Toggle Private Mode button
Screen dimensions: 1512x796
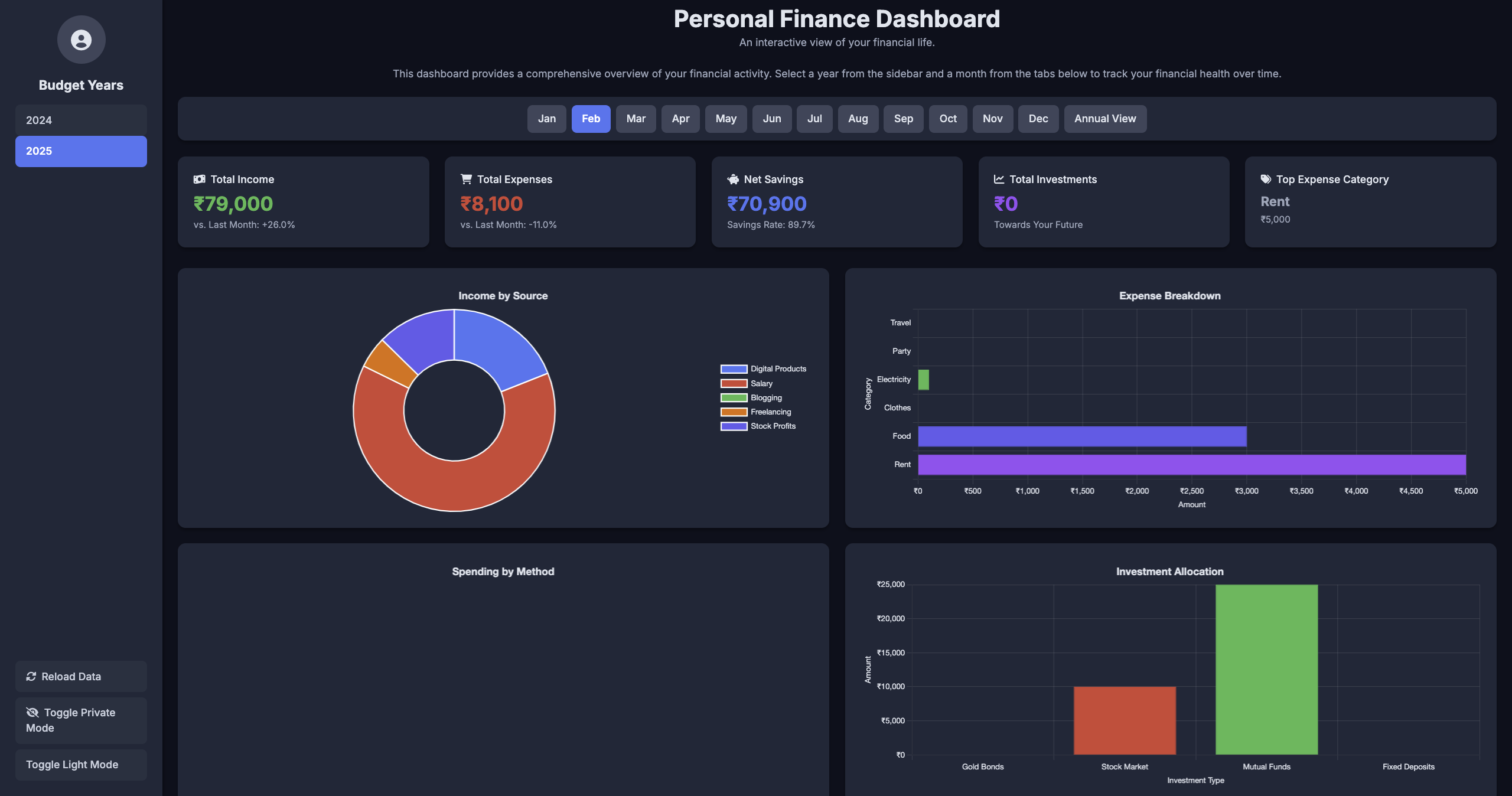coord(81,720)
